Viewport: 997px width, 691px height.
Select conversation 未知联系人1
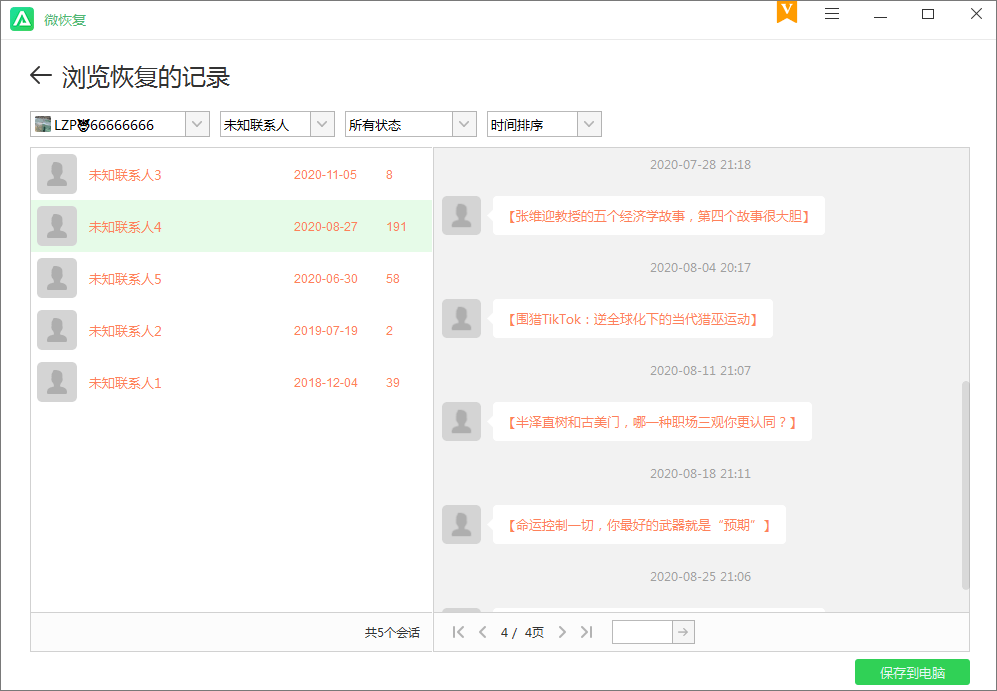231,383
